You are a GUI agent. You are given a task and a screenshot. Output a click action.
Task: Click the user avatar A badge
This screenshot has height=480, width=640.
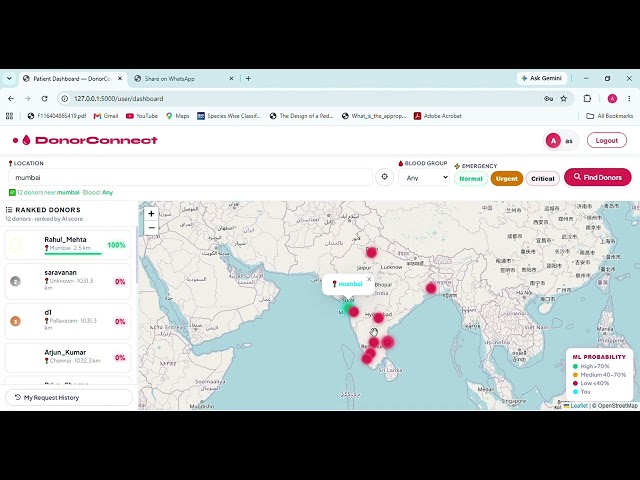tap(553, 141)
